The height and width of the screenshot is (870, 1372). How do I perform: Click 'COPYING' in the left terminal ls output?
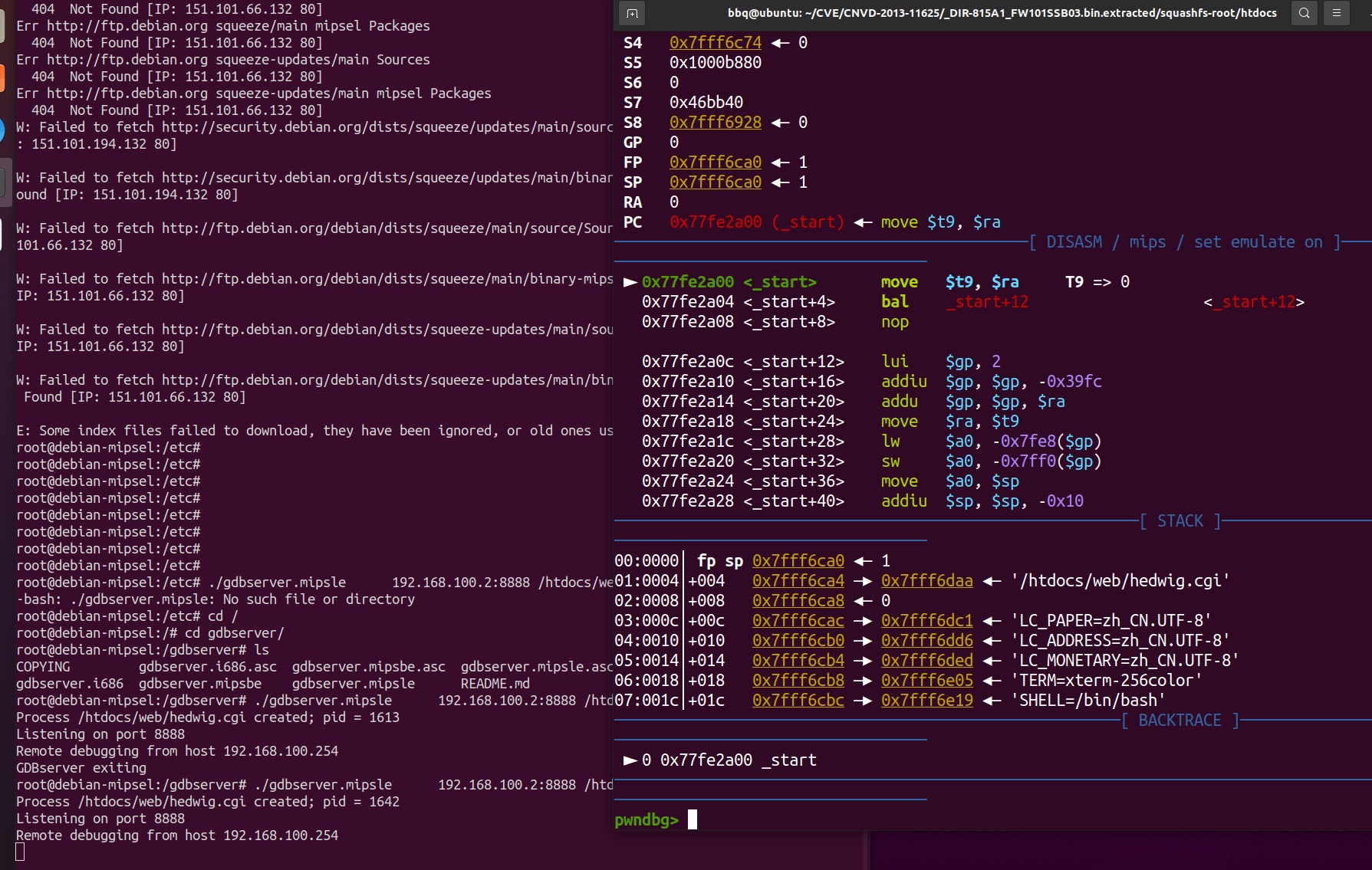tap(43, 667)
